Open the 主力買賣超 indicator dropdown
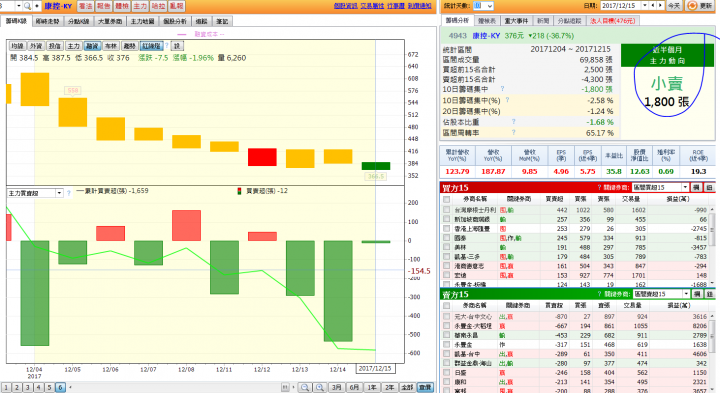Viewport: 720px width, 393px height. [59, 193]
